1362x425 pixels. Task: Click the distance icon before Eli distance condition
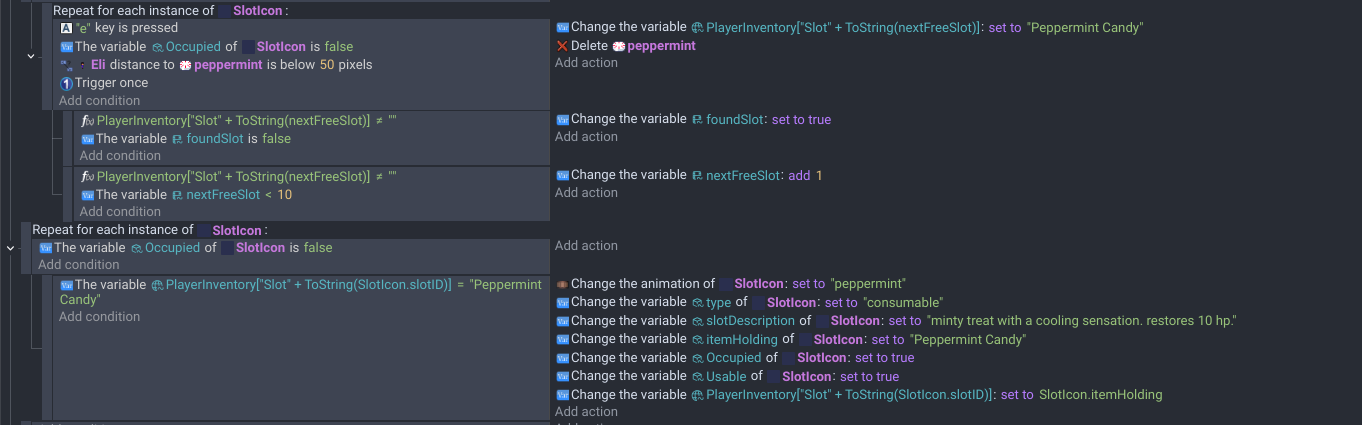pyautogui.click(x=67, y=65)
